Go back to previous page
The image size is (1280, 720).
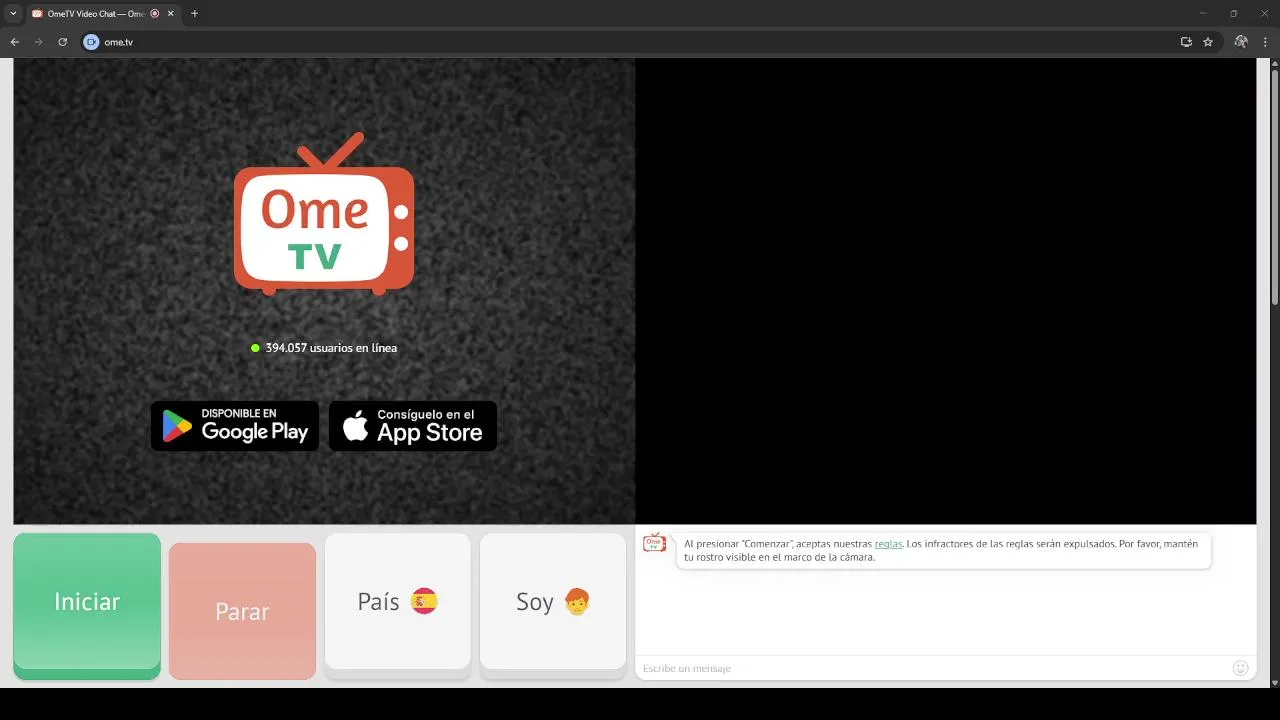pyautogui.click(x=15, y=42)
